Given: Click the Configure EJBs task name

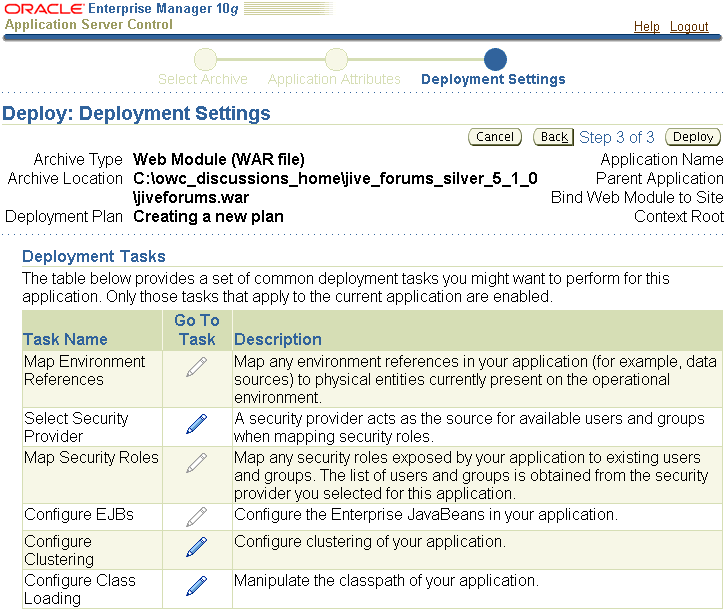Looking at the screenshot, I should coord(79,515).
